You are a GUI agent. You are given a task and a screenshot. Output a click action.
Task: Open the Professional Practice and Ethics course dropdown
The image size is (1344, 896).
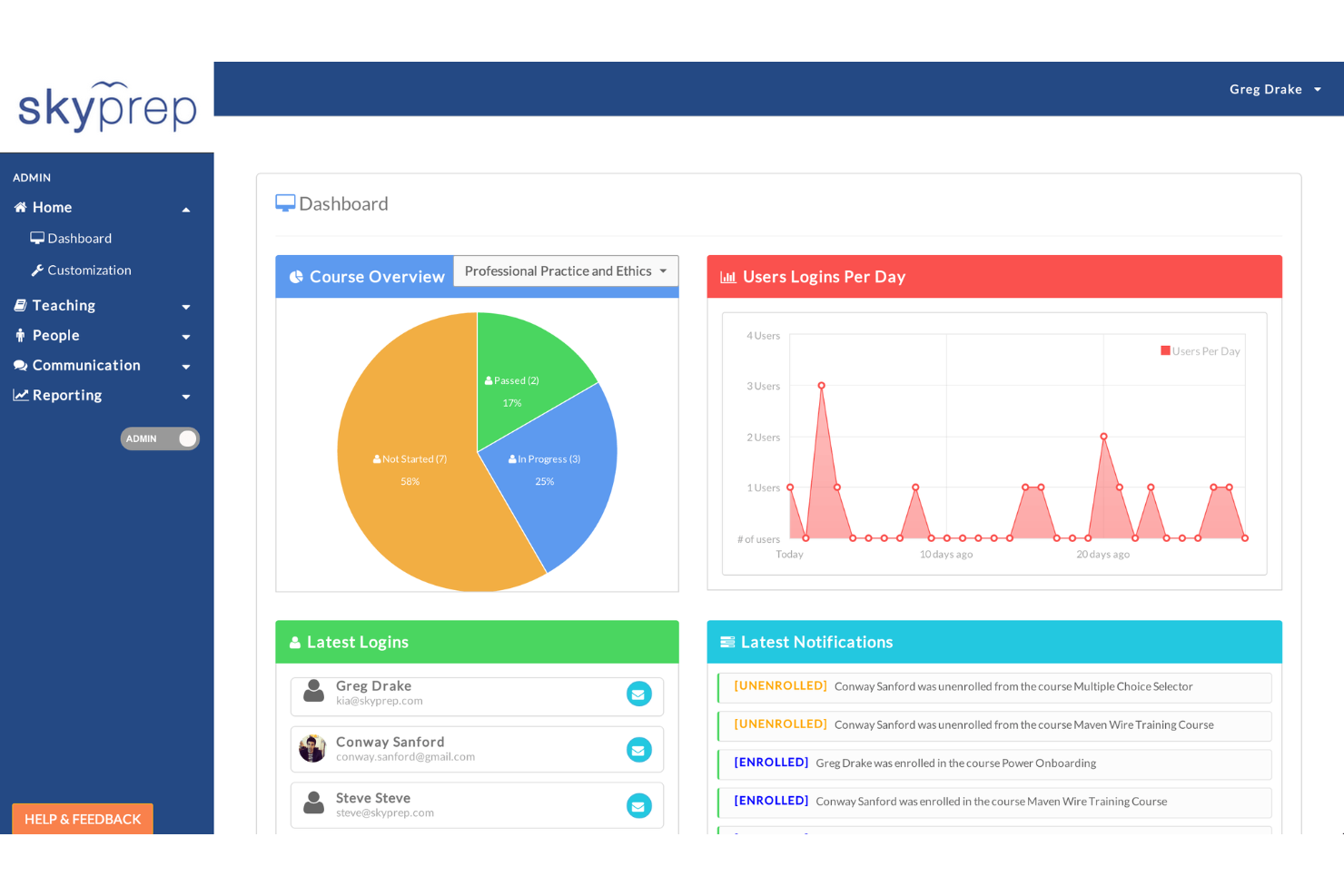(x=565, y=271)
